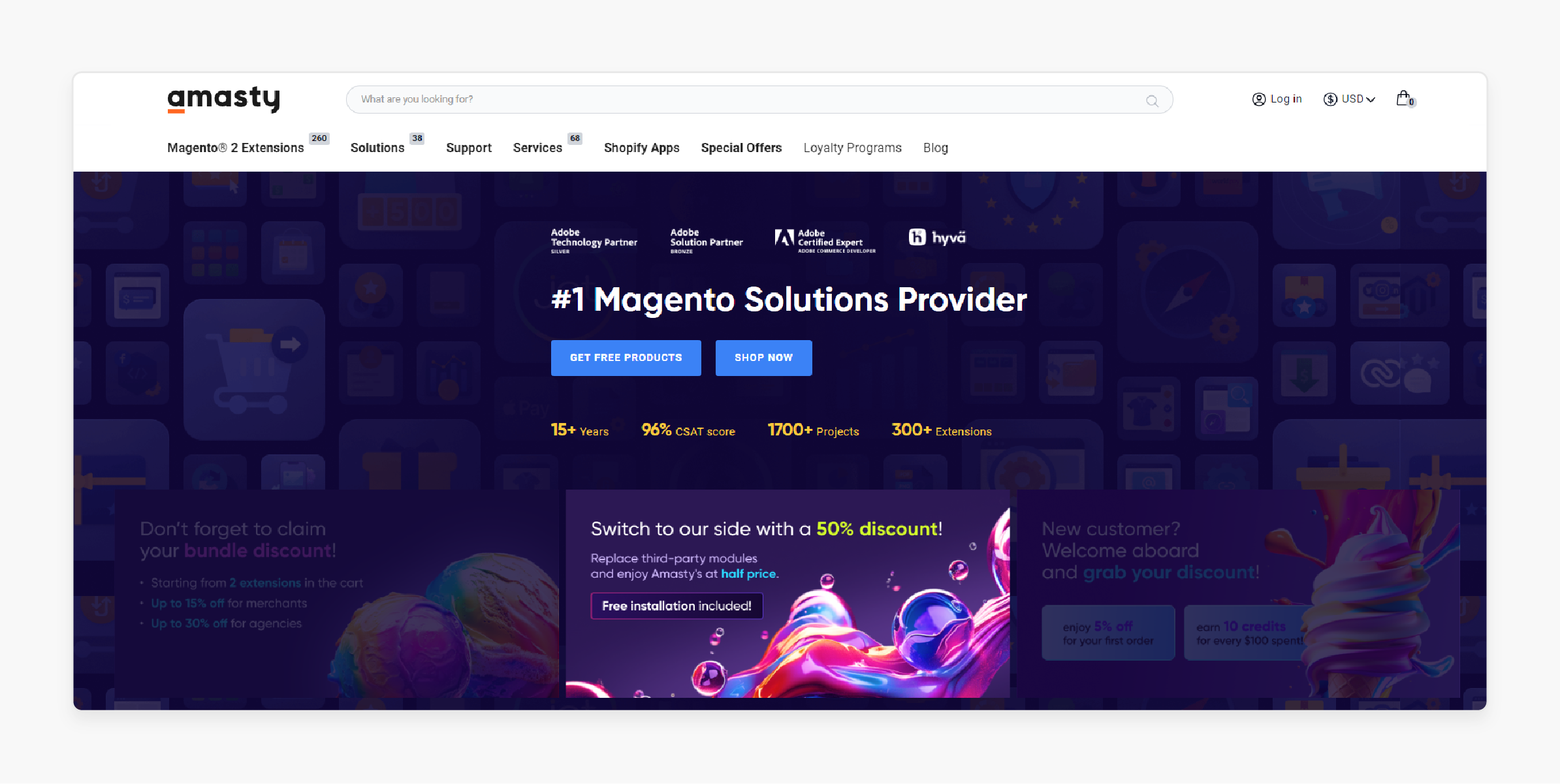
Task: Click the SHOP NOW button
Action: [764, 357]
